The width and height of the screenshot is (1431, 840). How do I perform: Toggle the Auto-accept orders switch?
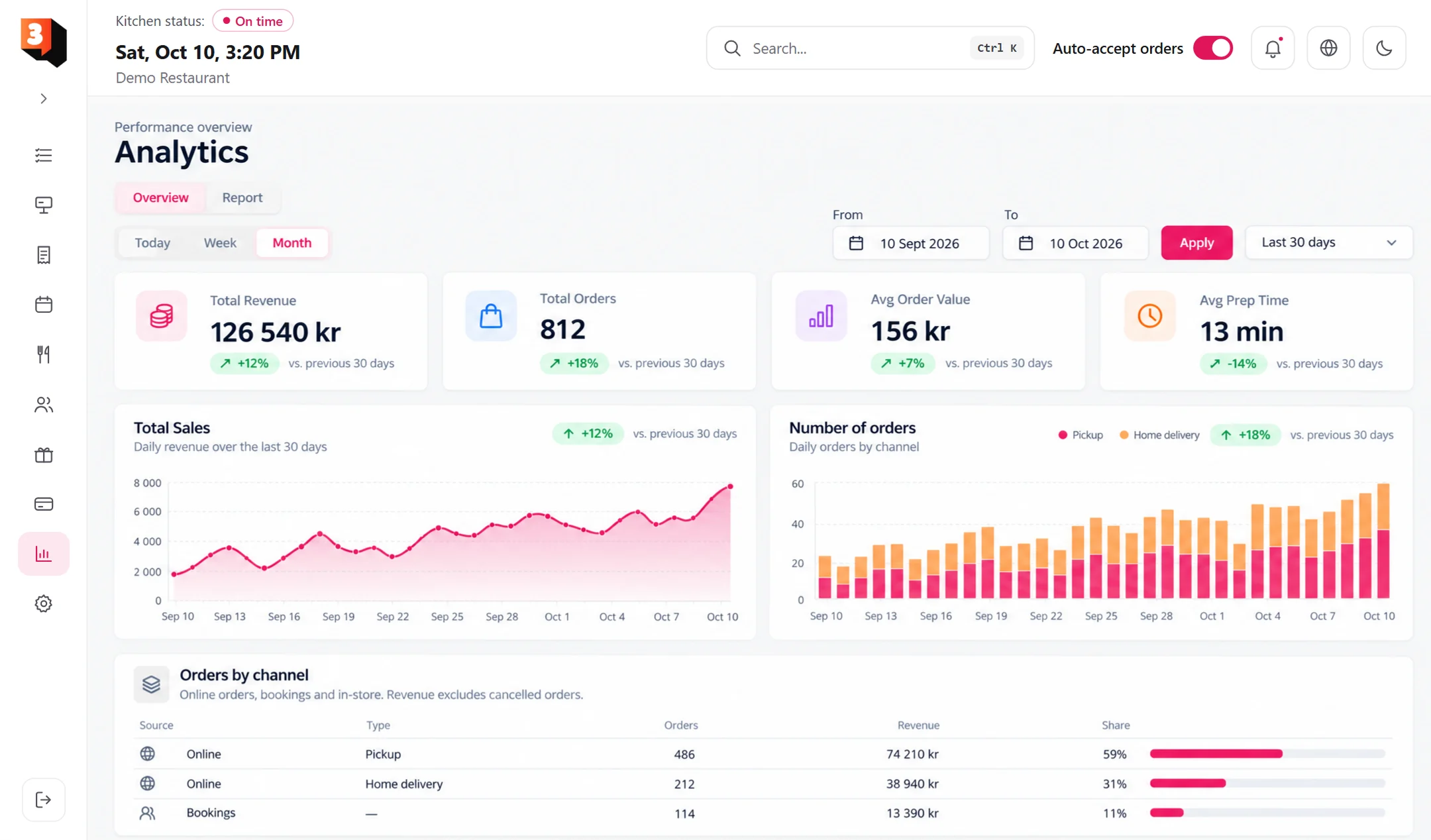point(1212,48)
